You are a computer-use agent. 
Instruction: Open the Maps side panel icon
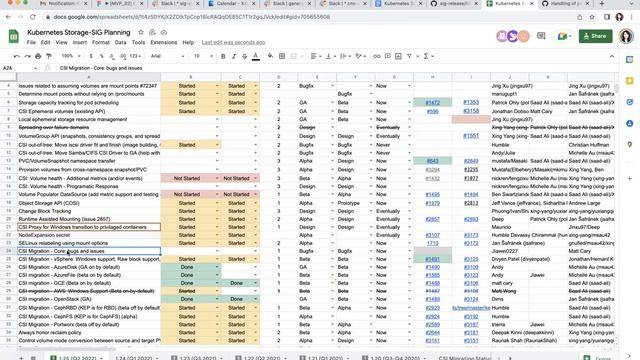click(629, 144)
